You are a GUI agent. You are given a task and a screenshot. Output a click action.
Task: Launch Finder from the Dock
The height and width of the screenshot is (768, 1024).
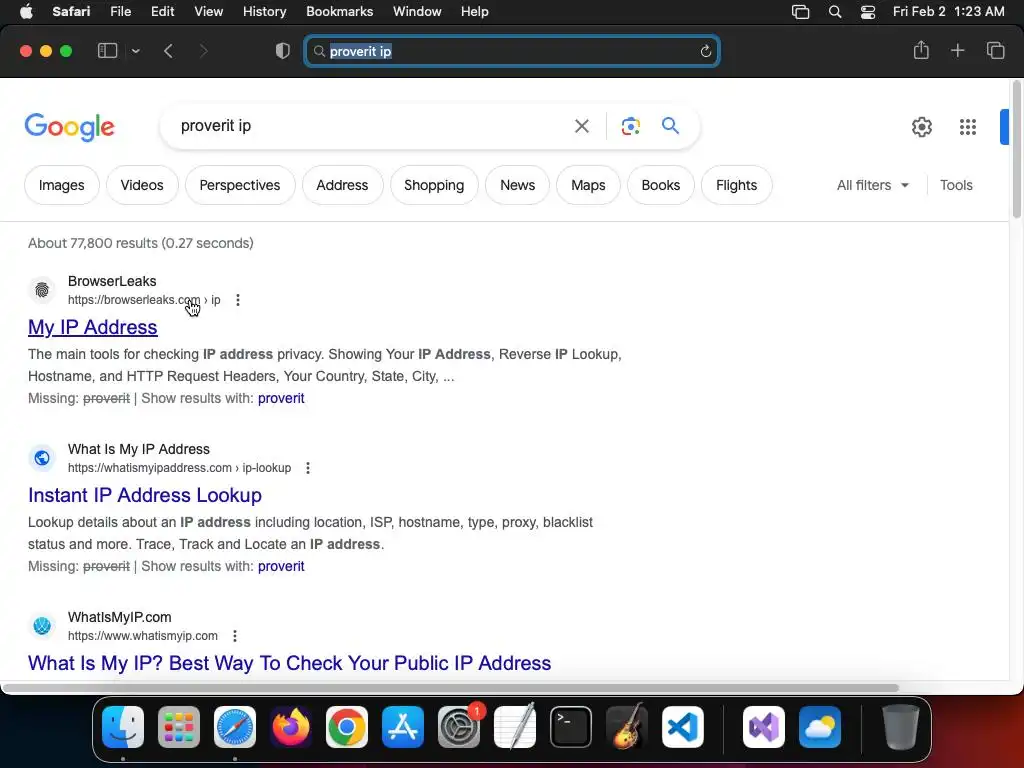[x=123, y=727]
